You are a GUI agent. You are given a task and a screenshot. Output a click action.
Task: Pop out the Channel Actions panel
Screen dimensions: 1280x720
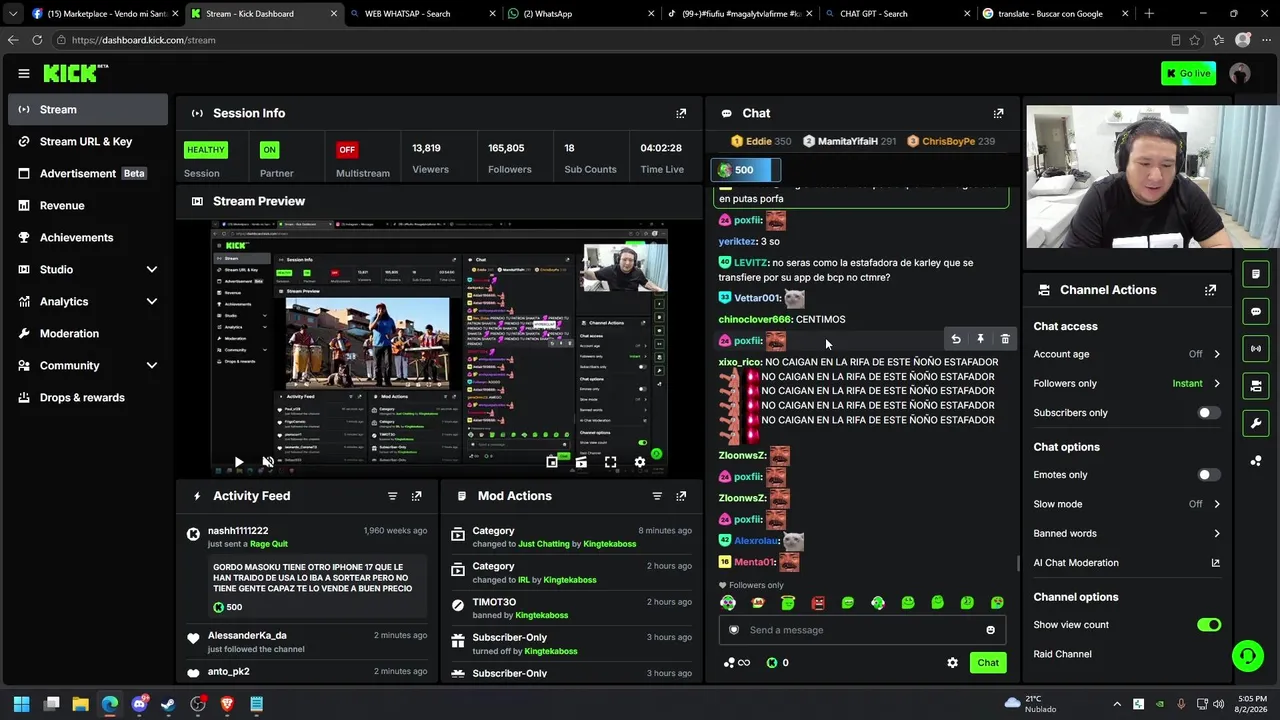1210,290
